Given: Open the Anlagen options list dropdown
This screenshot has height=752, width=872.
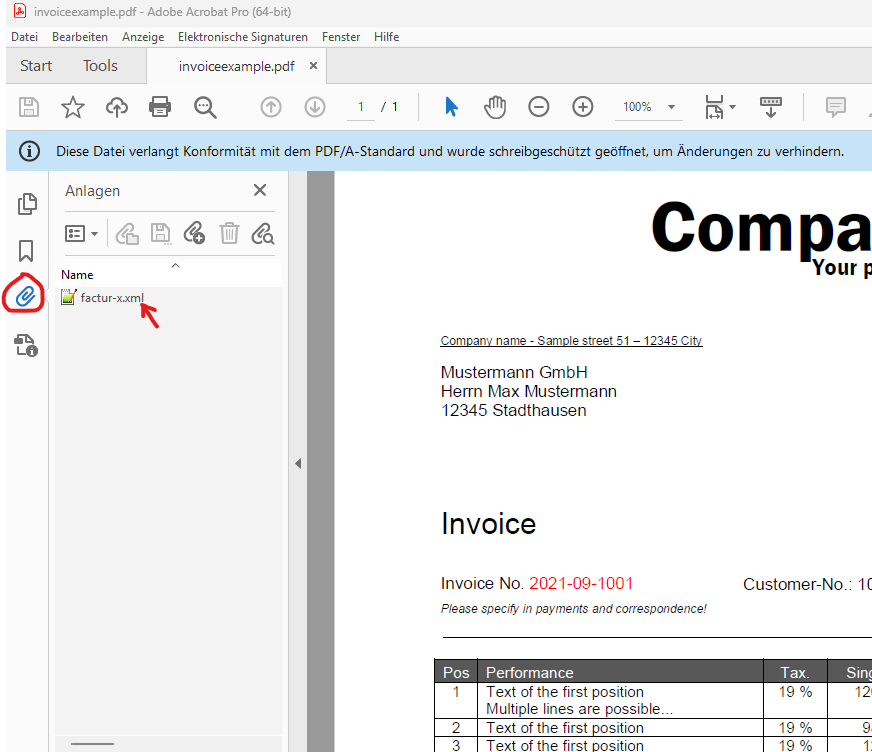Looking at the screenshot, I should coord(81,234).
